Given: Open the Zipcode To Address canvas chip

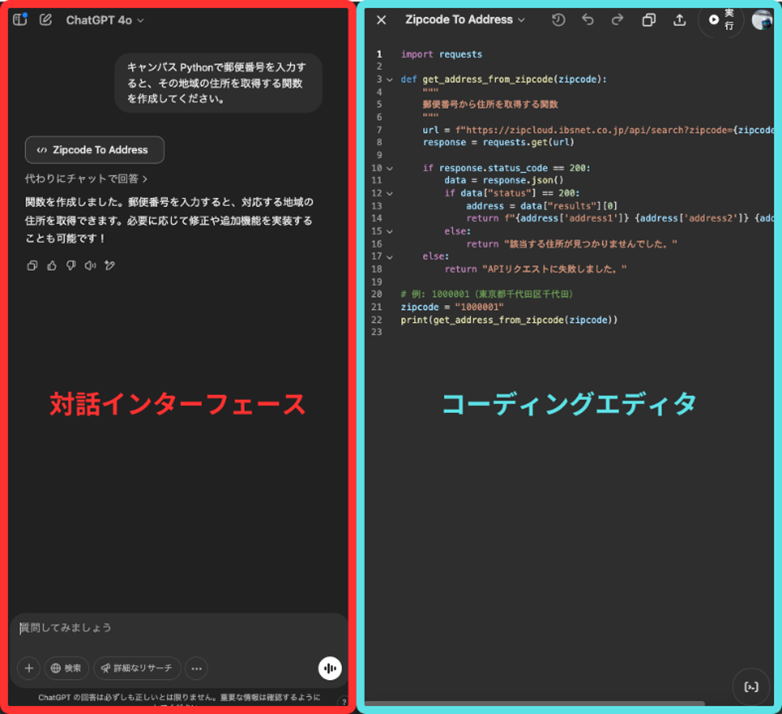Looking at the screenshot, I should 94,150.
